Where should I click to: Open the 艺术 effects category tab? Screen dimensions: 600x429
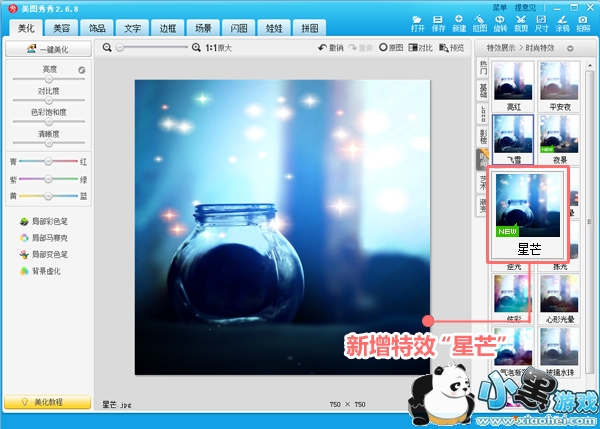(483, 182)
